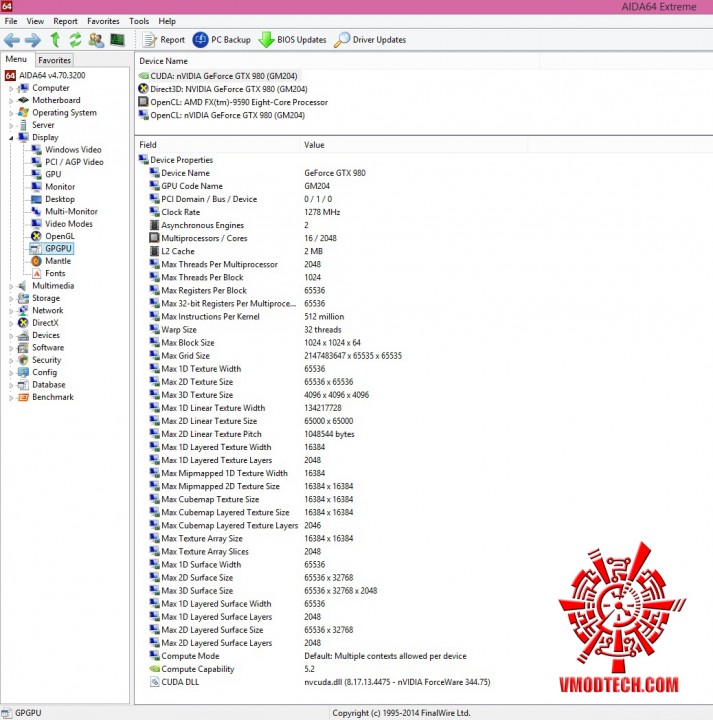Image resolution: width=713 pixels, height=720 pixels.
Task: Click the Software icon in tree
Action: 23,348
